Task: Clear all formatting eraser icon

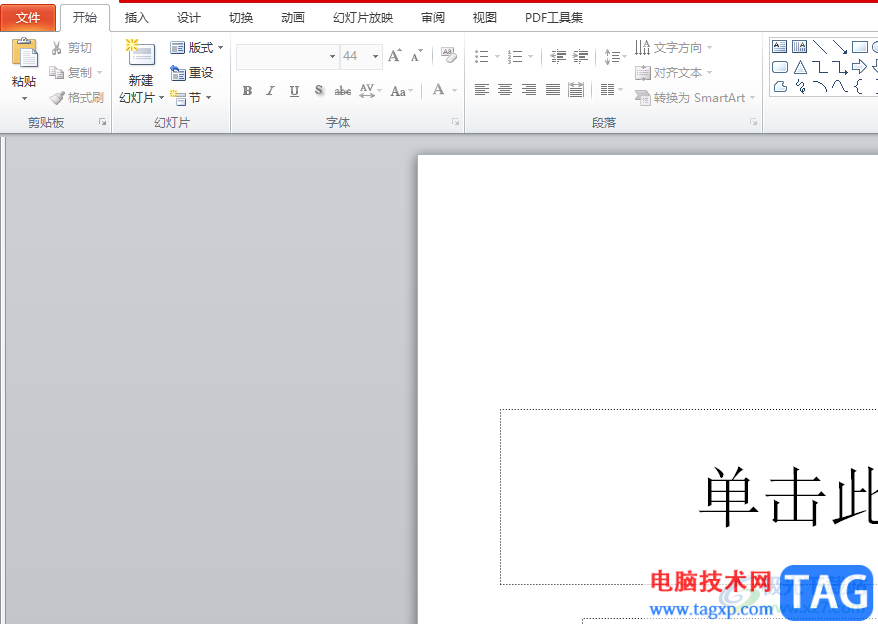Action: click(449, 55)
